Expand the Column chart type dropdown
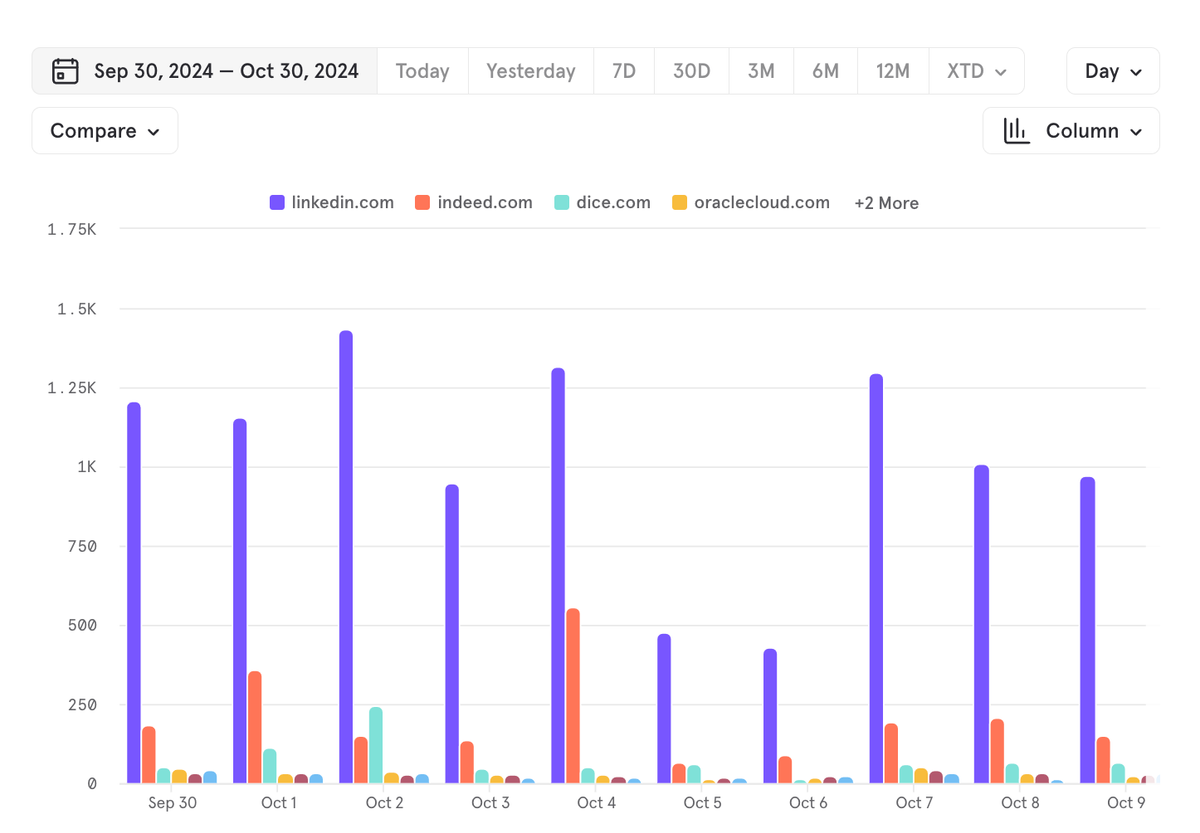This screenshot has width=1200, height=833. (1071, 131)
